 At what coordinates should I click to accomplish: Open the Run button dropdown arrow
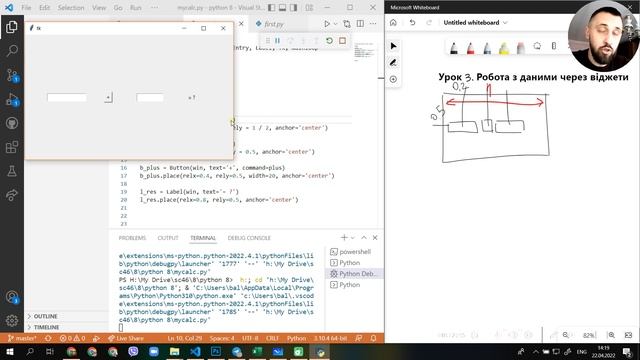[336, 24]
